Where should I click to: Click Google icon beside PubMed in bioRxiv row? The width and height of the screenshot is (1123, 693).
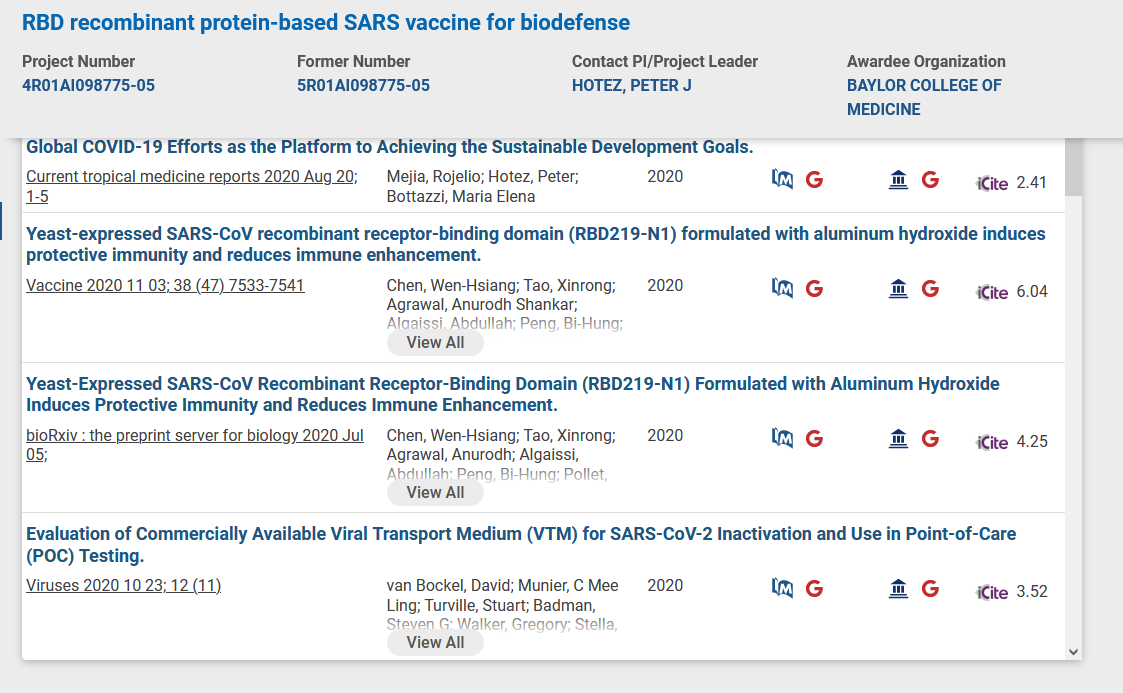click(x=814, y=438)
